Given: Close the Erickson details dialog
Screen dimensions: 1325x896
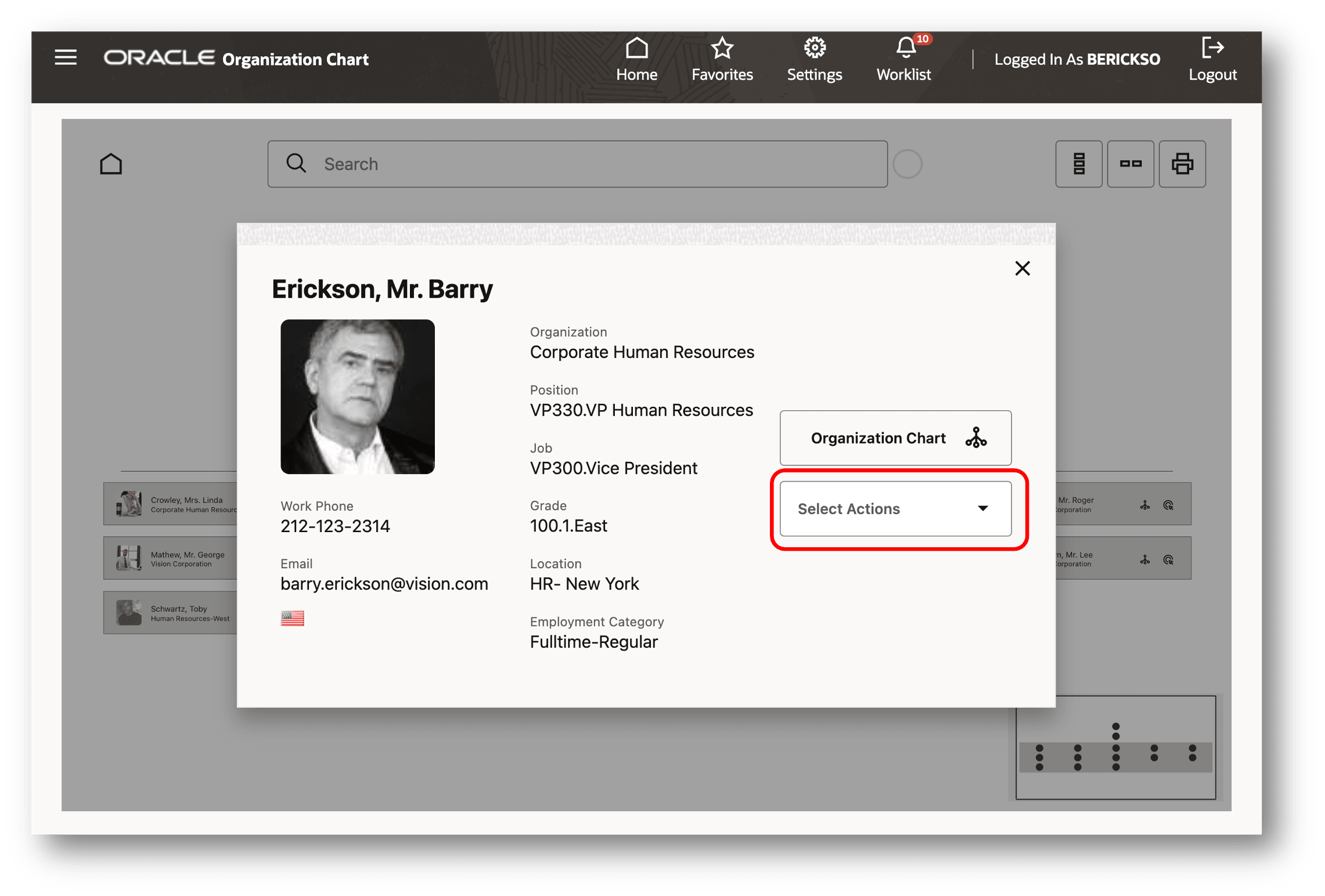Looking at the screenshot, I should 1022,268.
